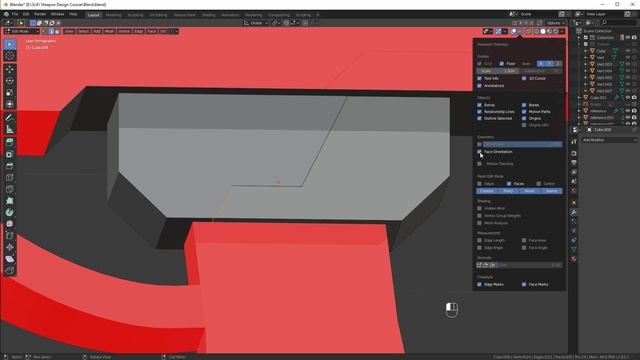Toggle the Creases overlay button
Screen dimensions: 640x360
click(487, 191)
